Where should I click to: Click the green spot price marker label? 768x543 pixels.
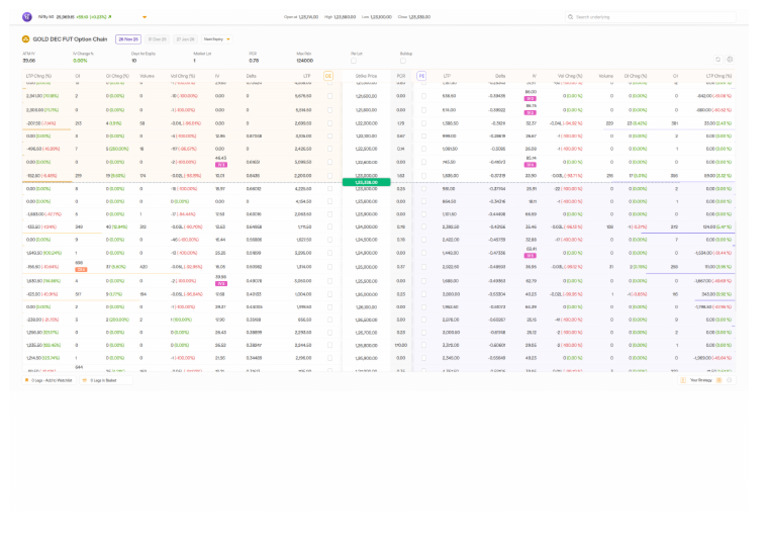tap(366, 182)
